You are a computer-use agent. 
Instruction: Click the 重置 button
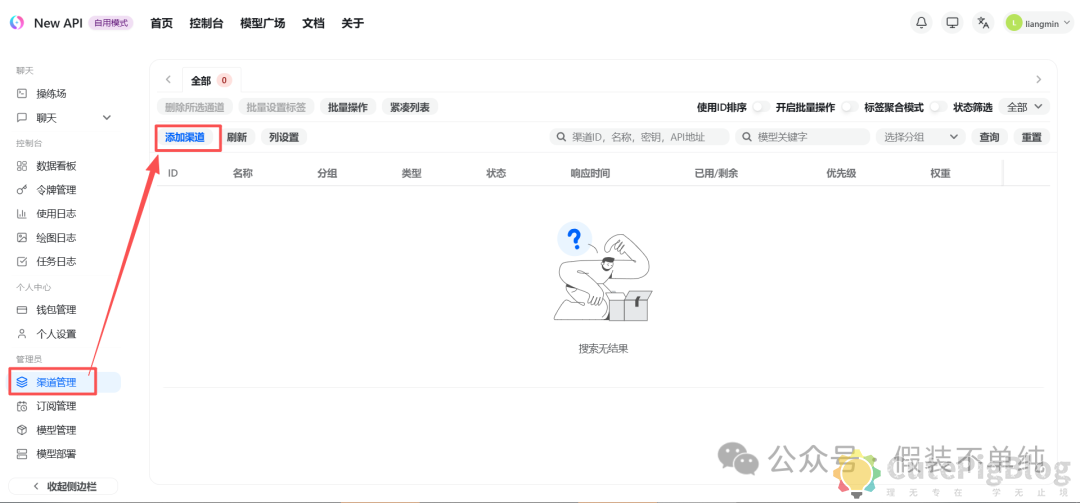pos(1032,137)
